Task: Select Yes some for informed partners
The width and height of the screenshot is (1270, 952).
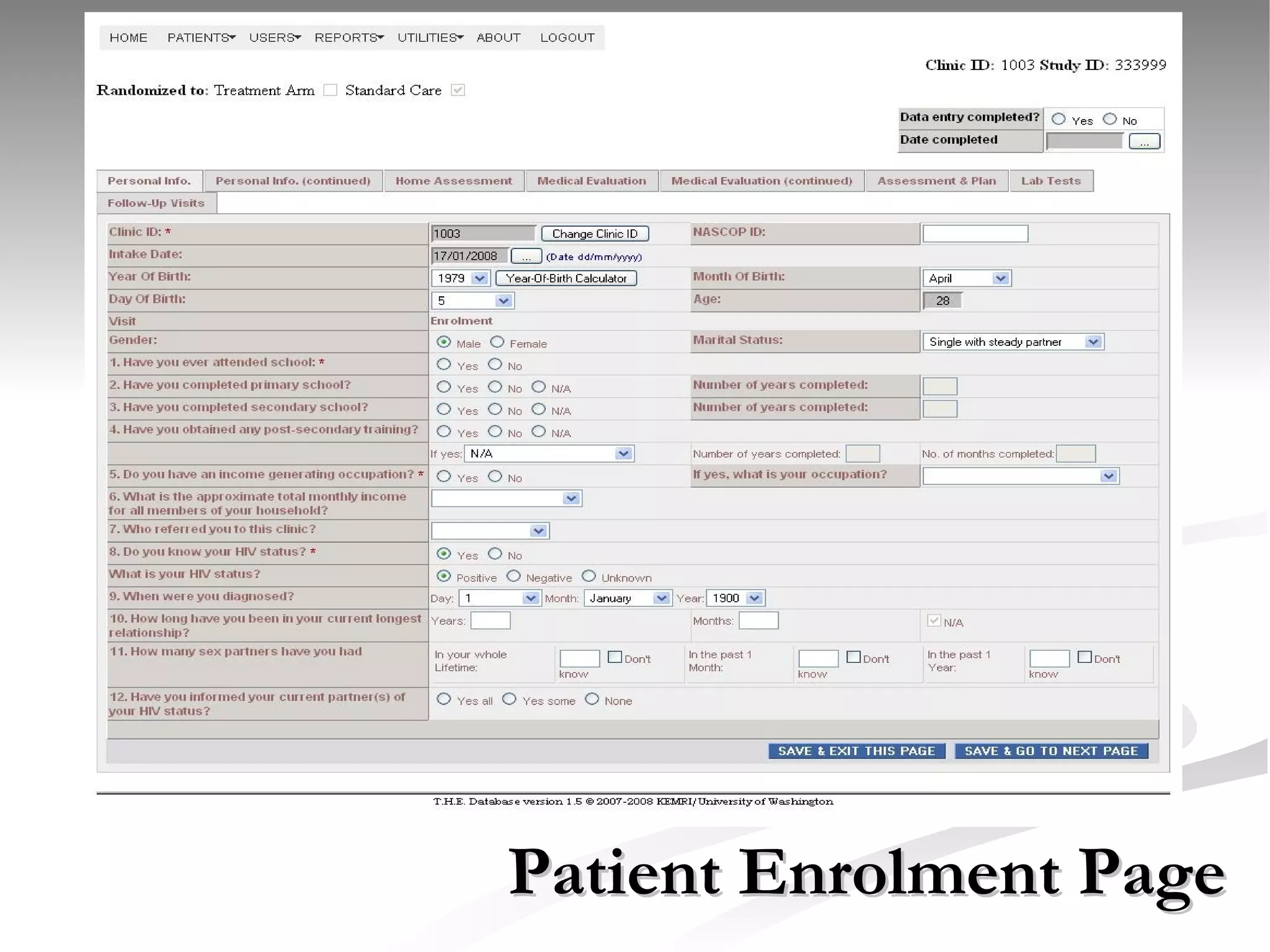Action: [509, 699]
